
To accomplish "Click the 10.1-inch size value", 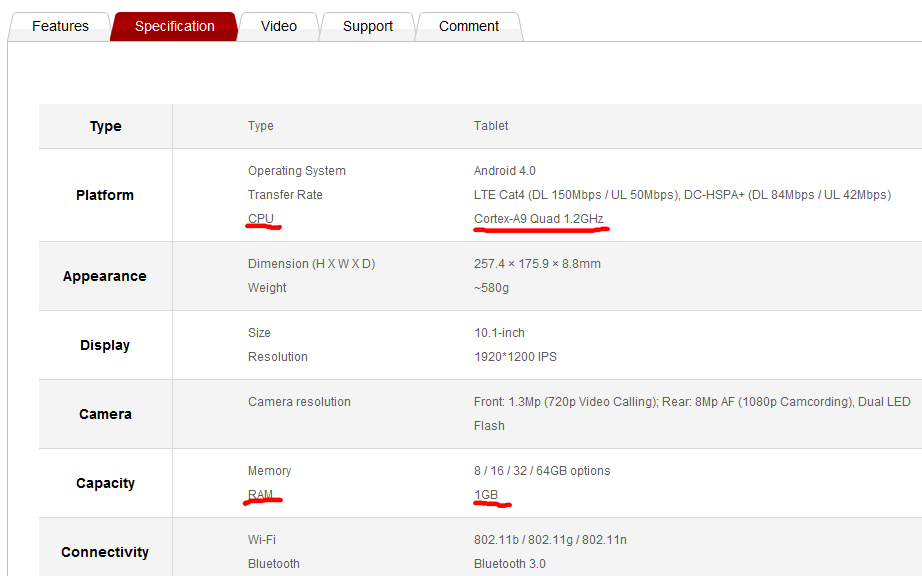I will pos(499,333).
